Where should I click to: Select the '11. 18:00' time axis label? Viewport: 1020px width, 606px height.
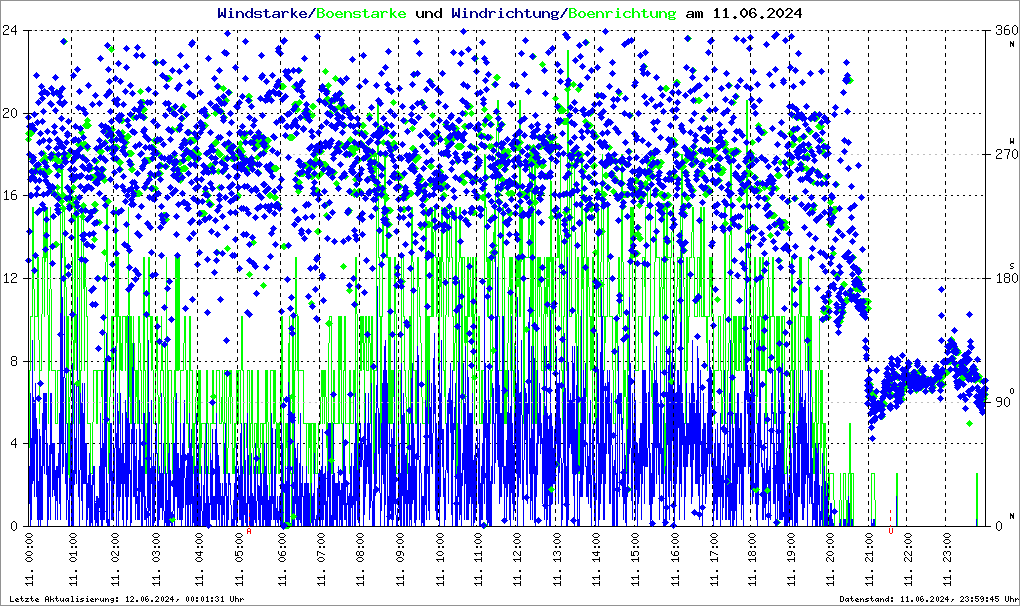pos(752,560)
